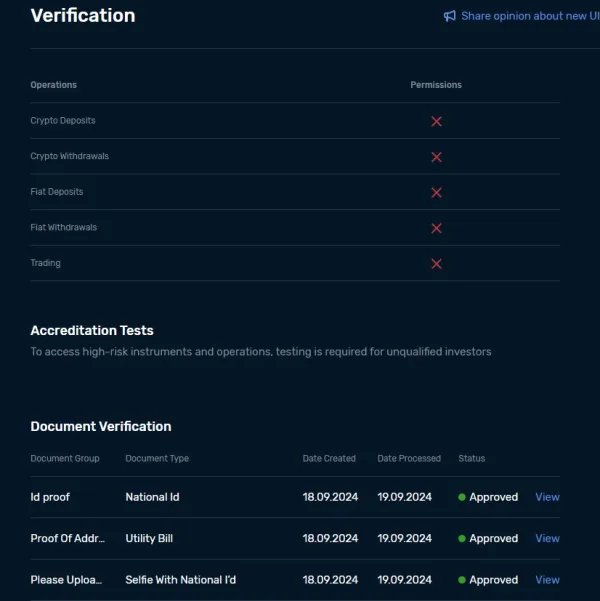View the Selfie With National Id document

(547, 580)
